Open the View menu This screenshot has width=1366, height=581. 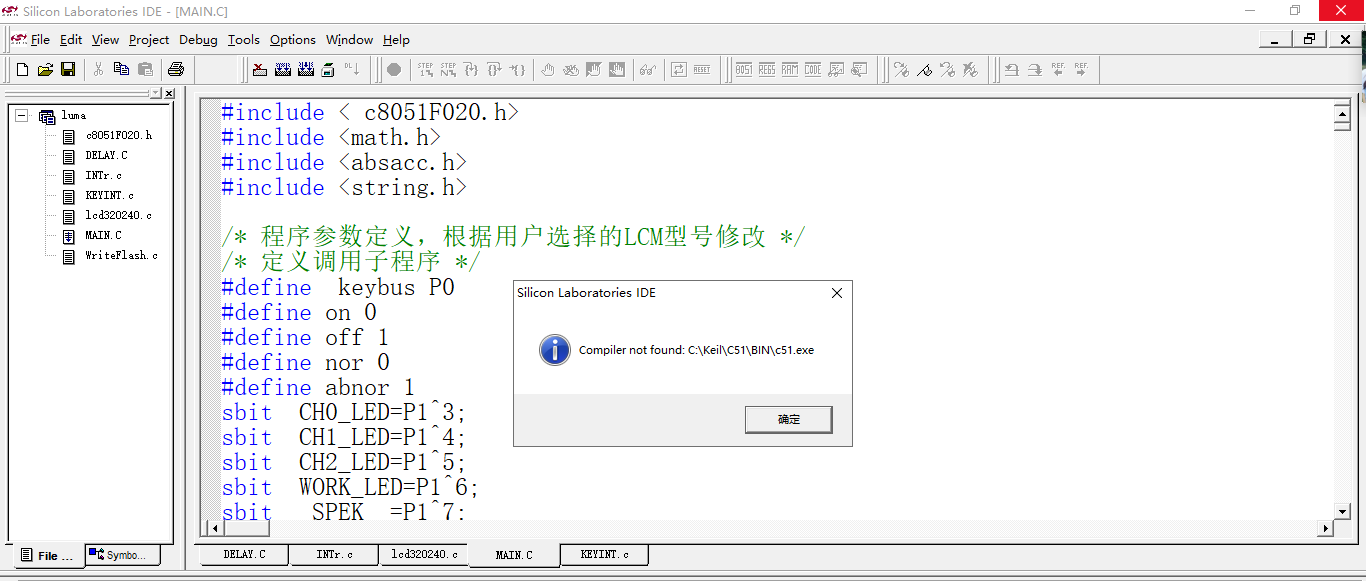pos(105,40)
